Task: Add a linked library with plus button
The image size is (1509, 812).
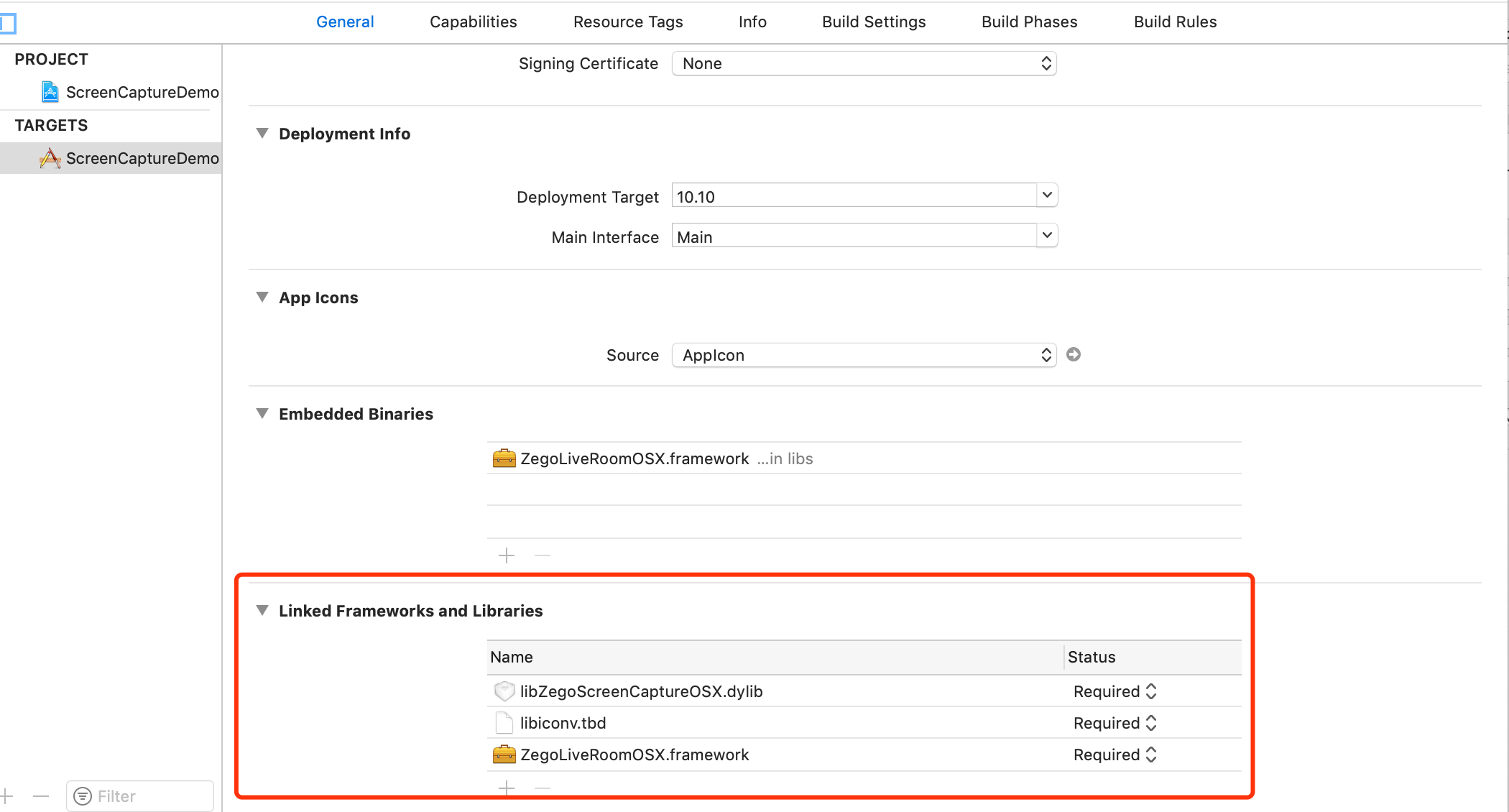Action: point(507,788)
